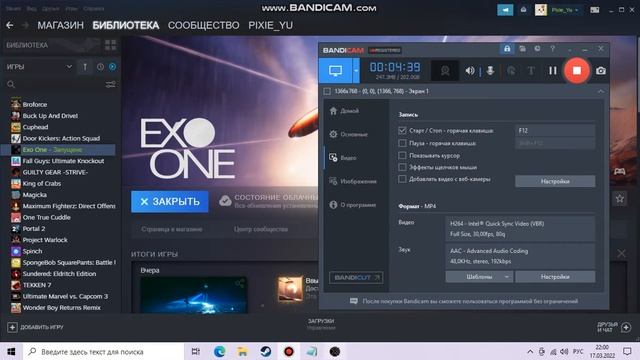Open МАГАЗИН in Steam

click(60, 25)
